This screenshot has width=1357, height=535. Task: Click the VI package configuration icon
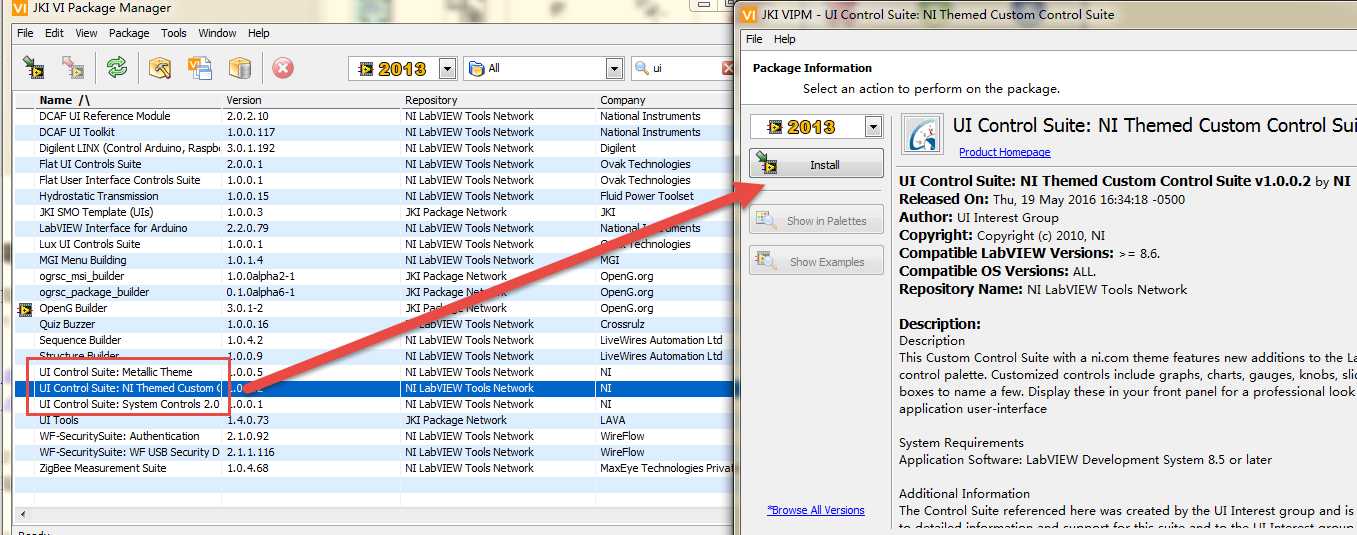200,68
